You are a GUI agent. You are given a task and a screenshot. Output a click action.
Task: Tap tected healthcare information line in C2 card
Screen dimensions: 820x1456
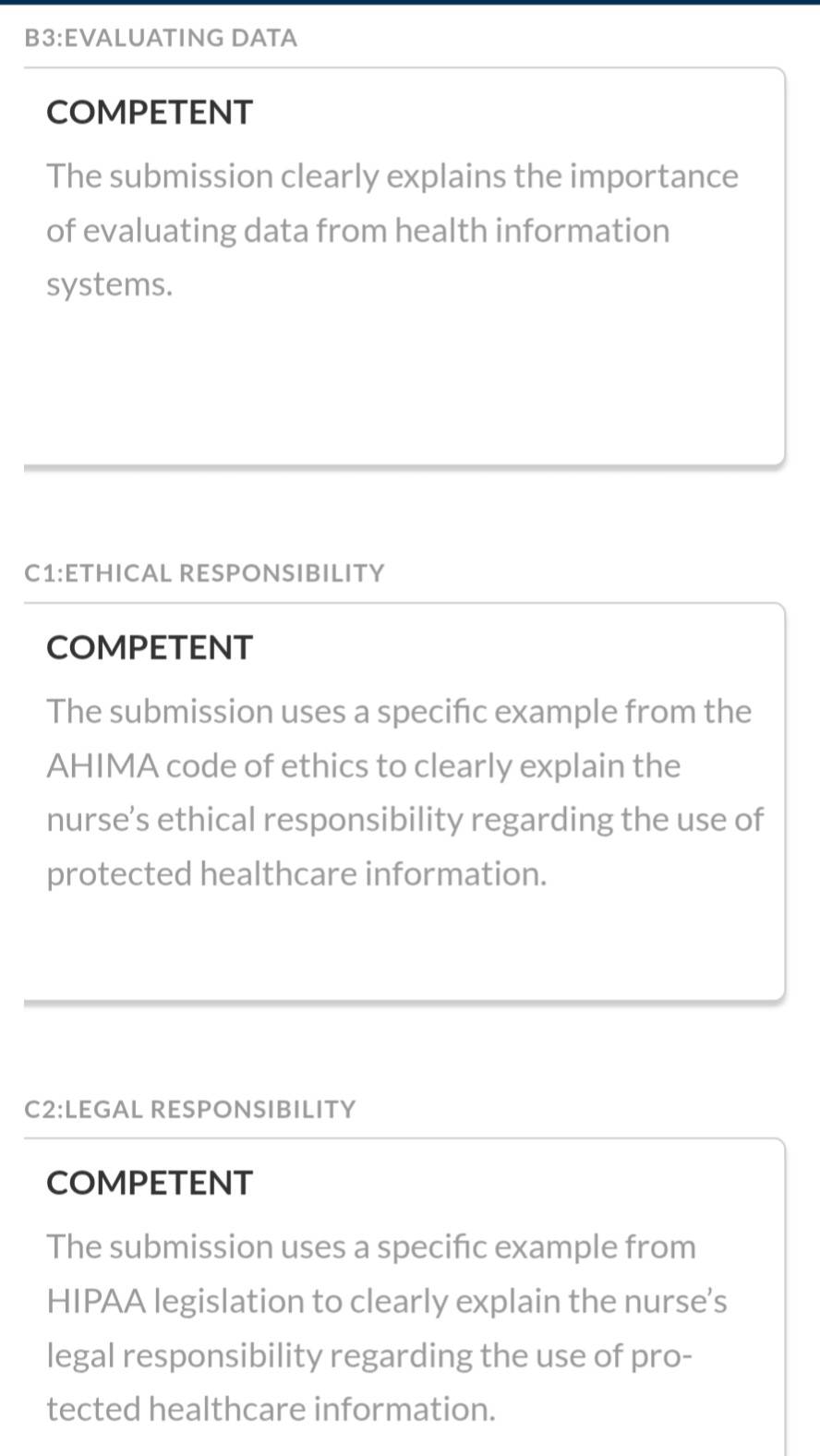tap(271, 1409)
